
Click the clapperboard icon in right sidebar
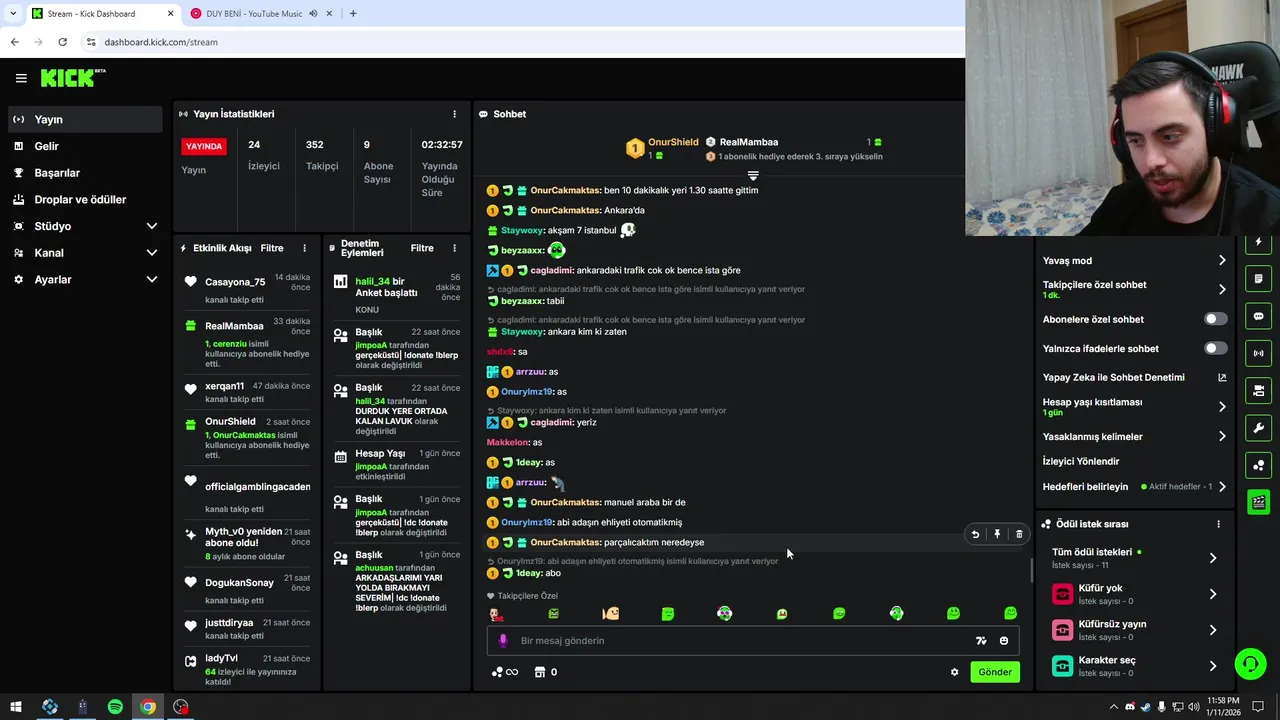click(1258, 502)
